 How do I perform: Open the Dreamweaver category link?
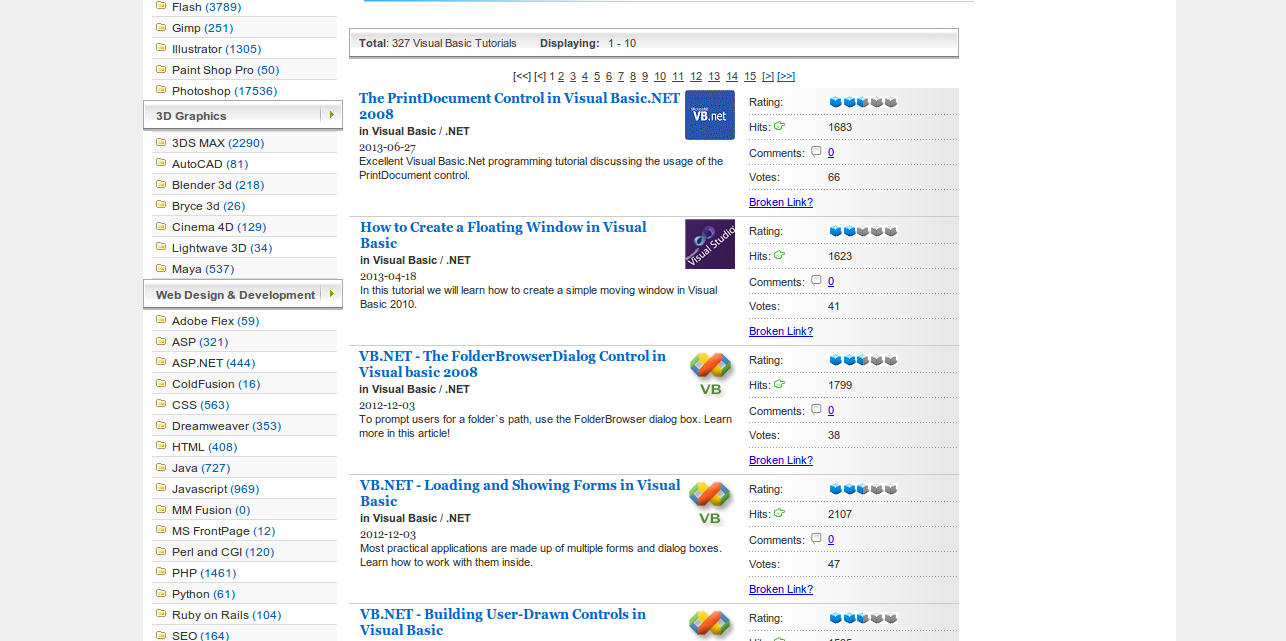pos(227,426)
